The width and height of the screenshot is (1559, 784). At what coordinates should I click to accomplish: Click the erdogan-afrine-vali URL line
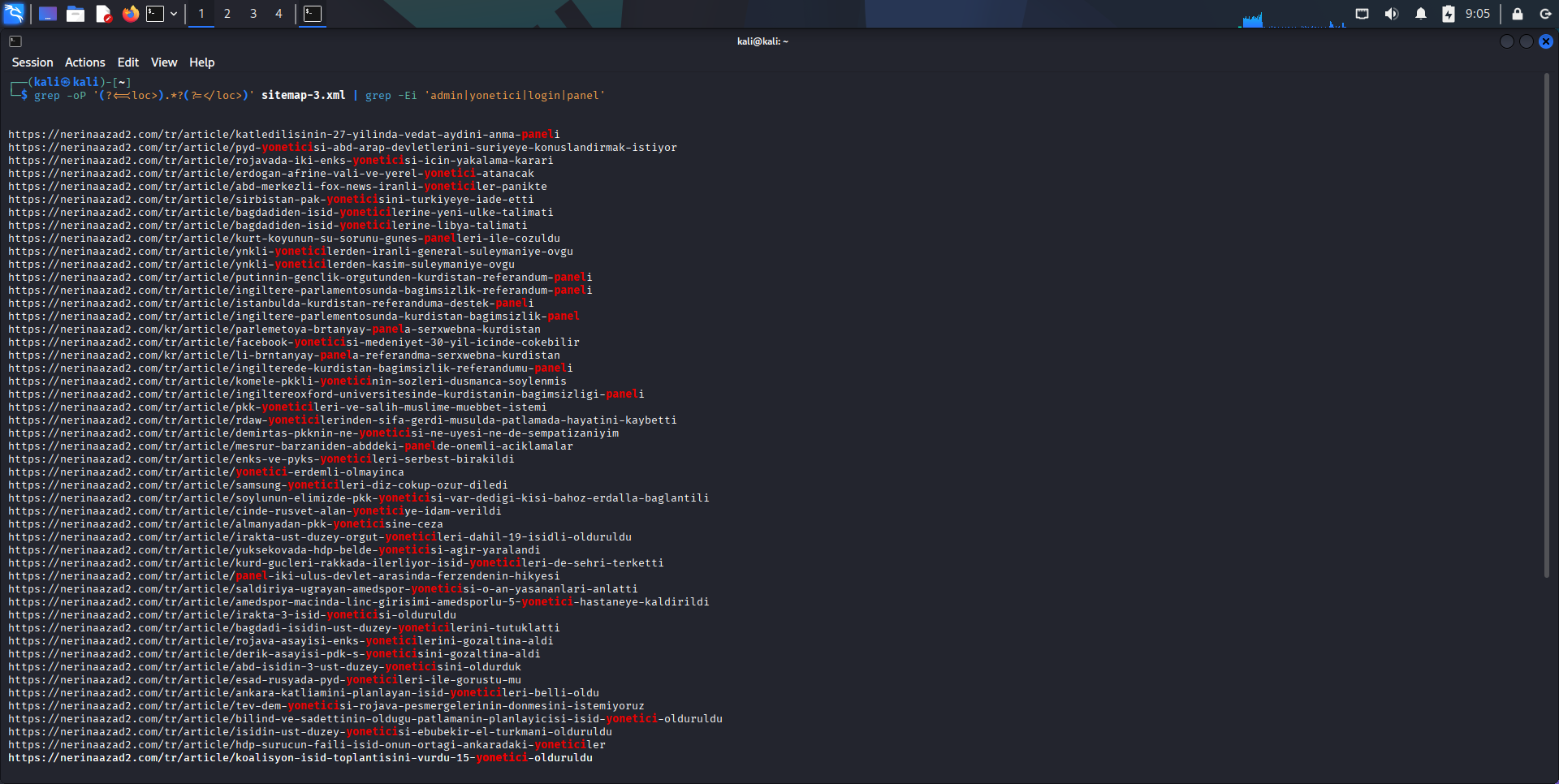271,174
